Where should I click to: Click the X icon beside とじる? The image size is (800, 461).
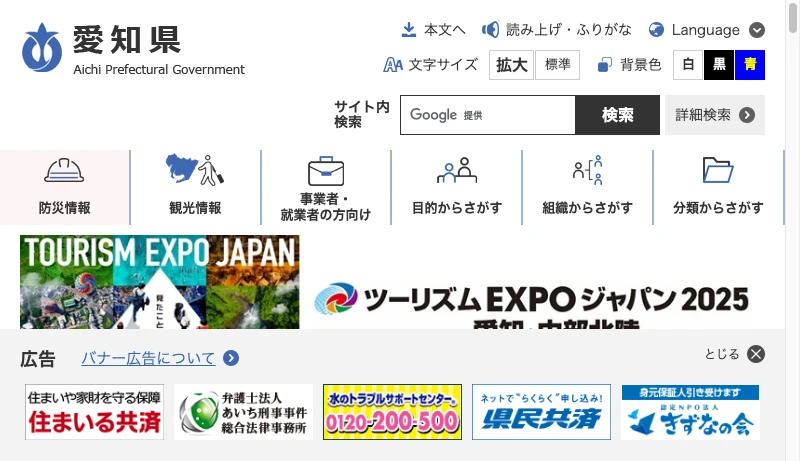tap(756, 354)
